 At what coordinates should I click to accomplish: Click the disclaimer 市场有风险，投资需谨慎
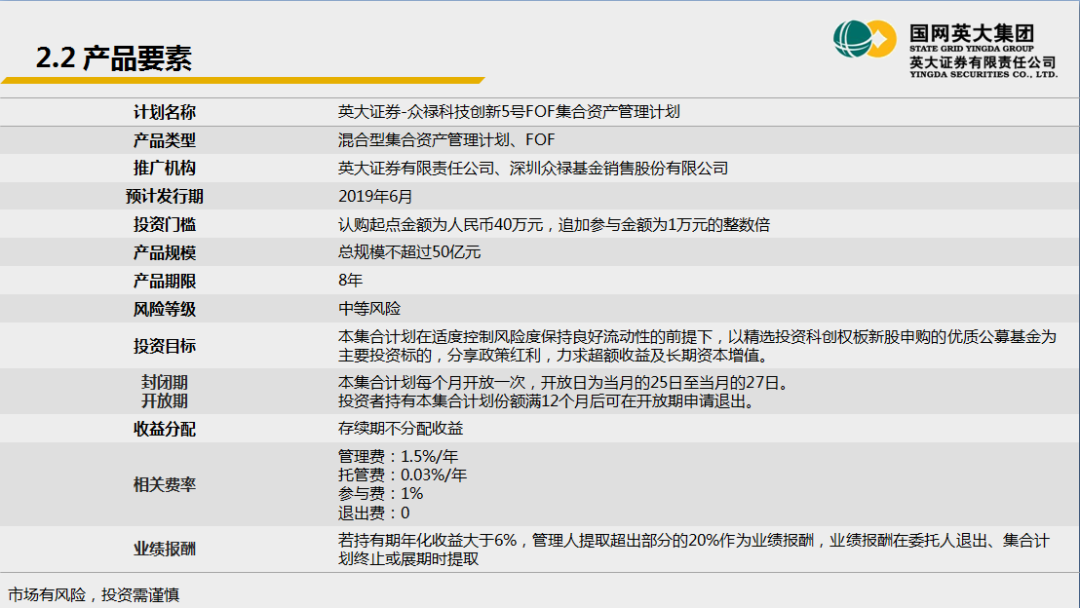coord(94,595)
